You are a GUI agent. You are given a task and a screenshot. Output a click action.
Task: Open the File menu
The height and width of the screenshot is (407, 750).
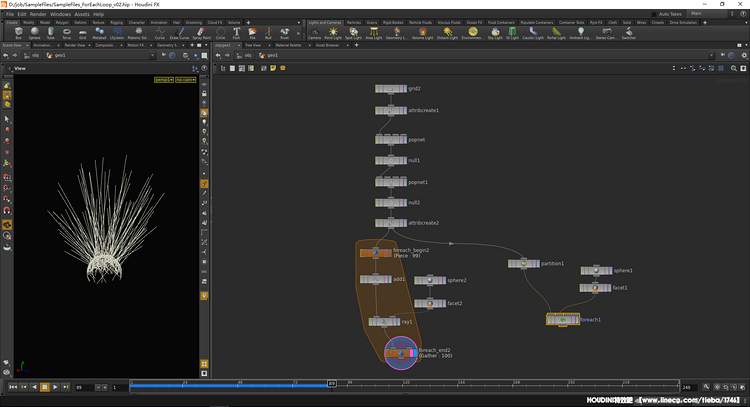tap(10, 14)
